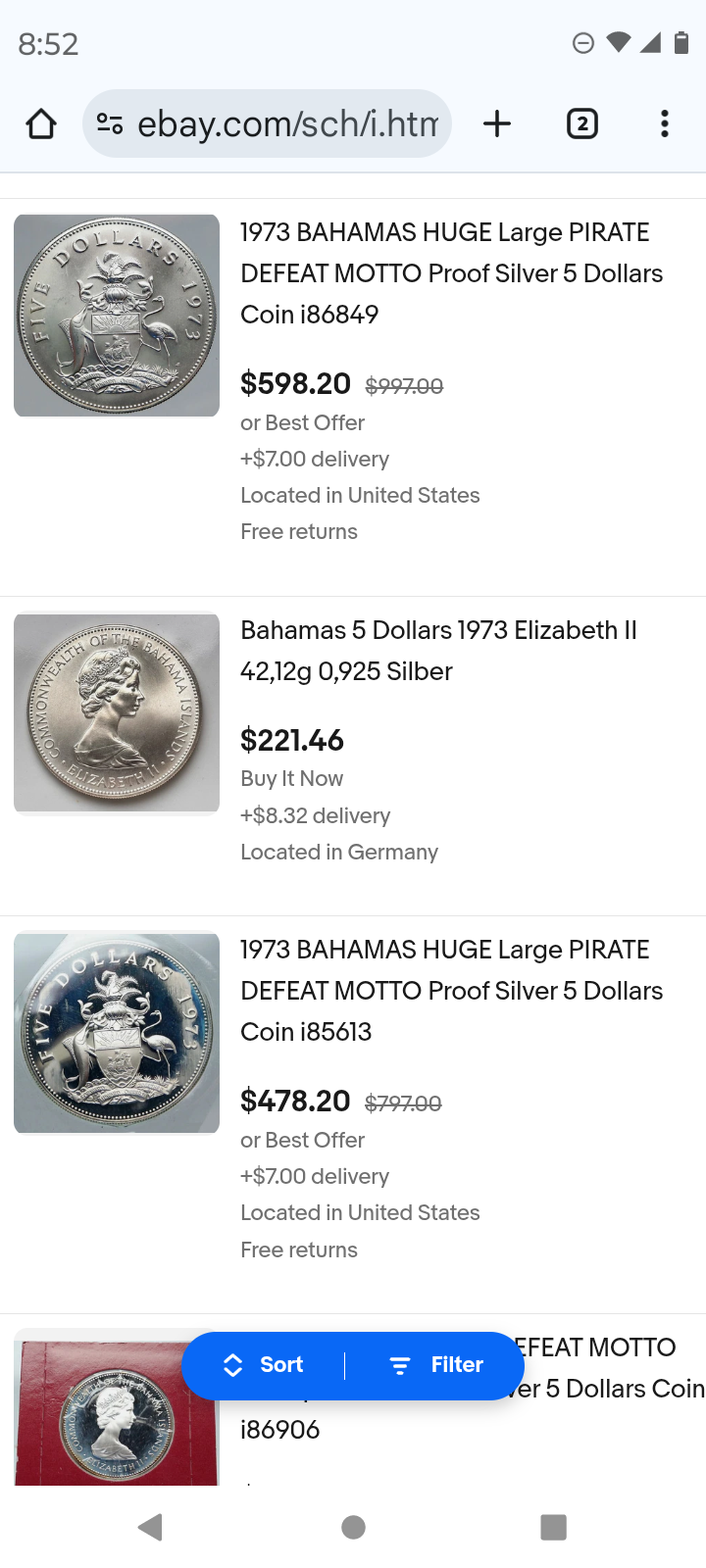Open site info icon in address bar
706x1568 pixels.
pos(109,124)
